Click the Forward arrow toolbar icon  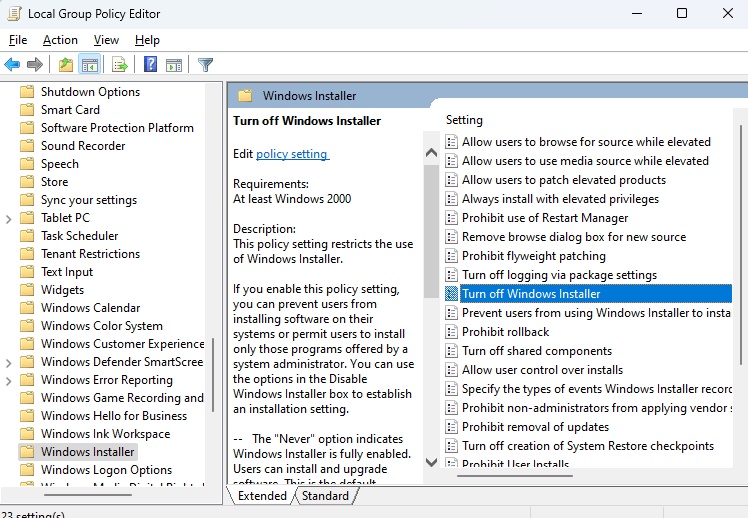[35, 64]
